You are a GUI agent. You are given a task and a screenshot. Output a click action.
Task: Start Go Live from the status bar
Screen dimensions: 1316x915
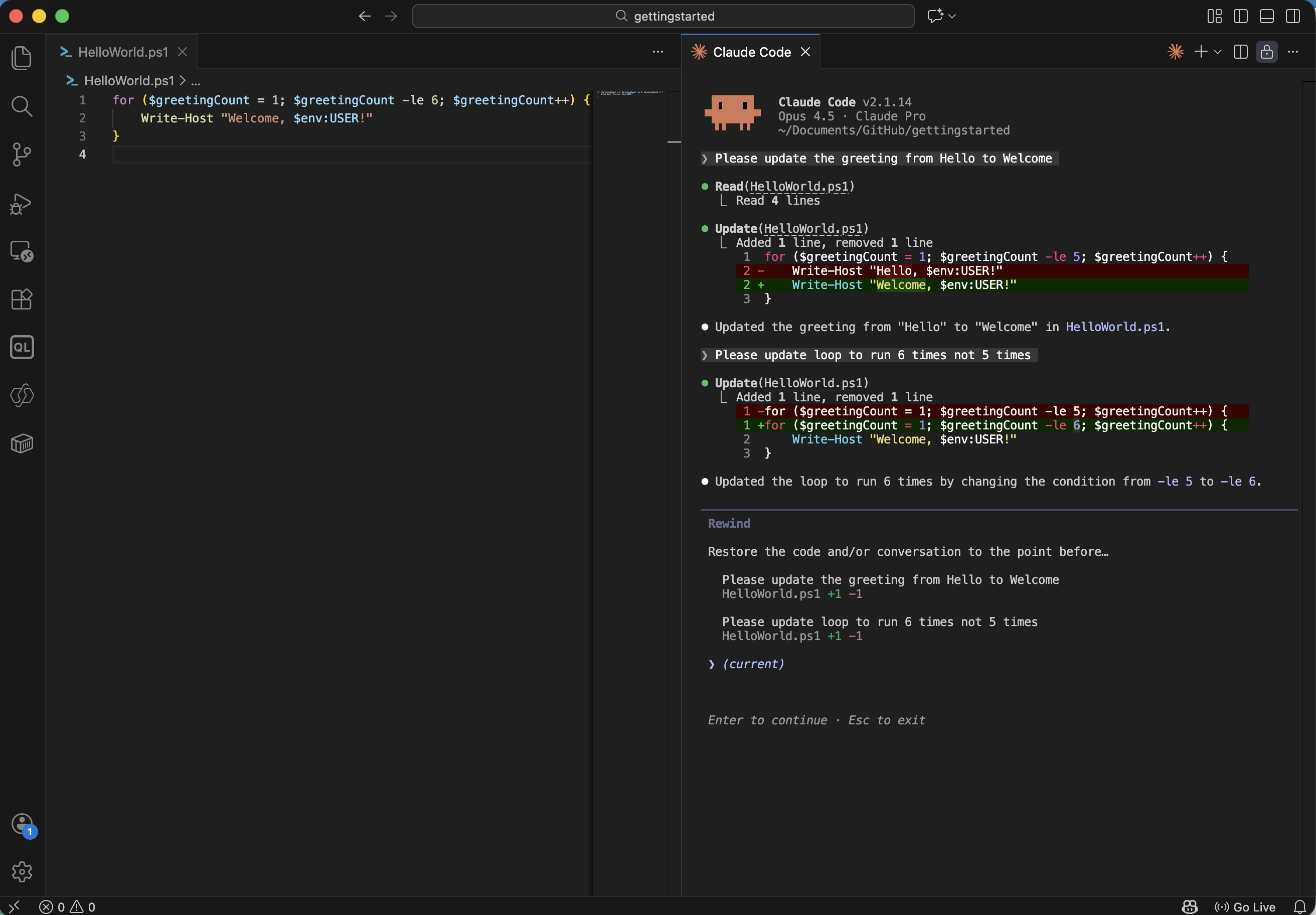[1245, 906]
